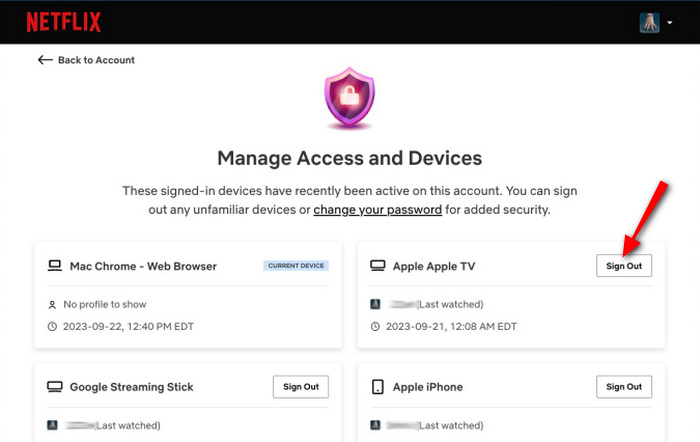Click the Apple TV monitor icon
This screenshot has height=442, width=700.
point(378,266)
